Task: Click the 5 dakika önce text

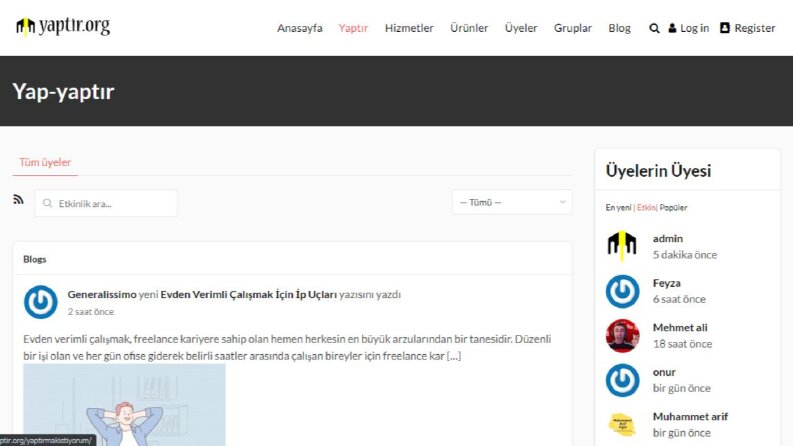Action: pos(685,254)
